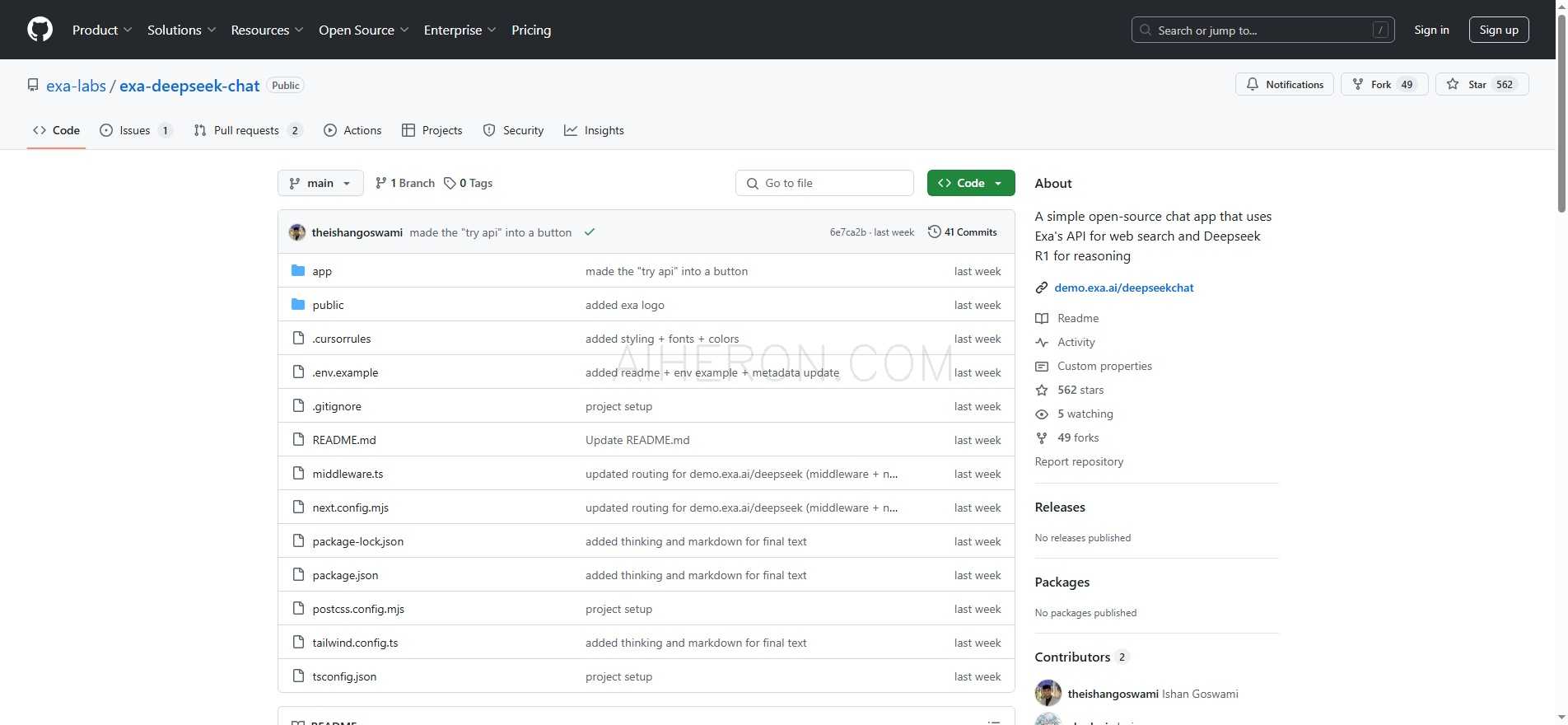Click the Readme book icon
1568x725 pixels.
1042,318
